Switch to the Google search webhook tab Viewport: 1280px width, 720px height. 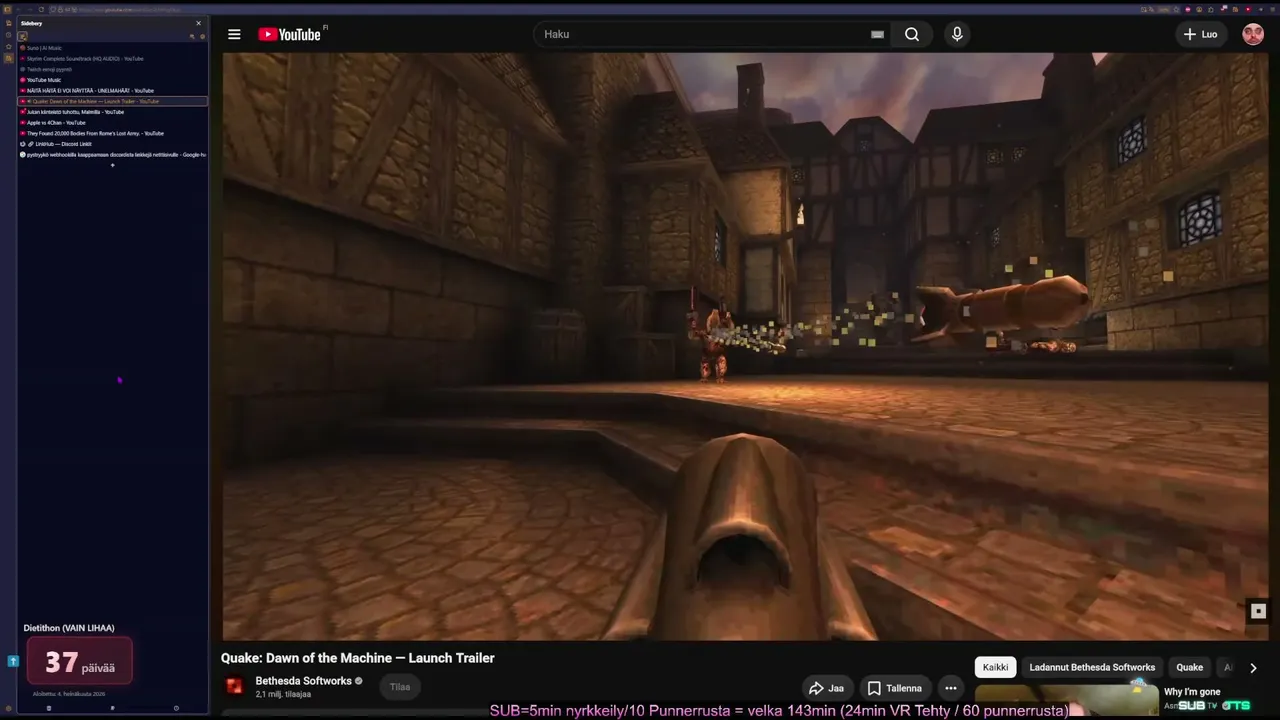tap(112, 155)
